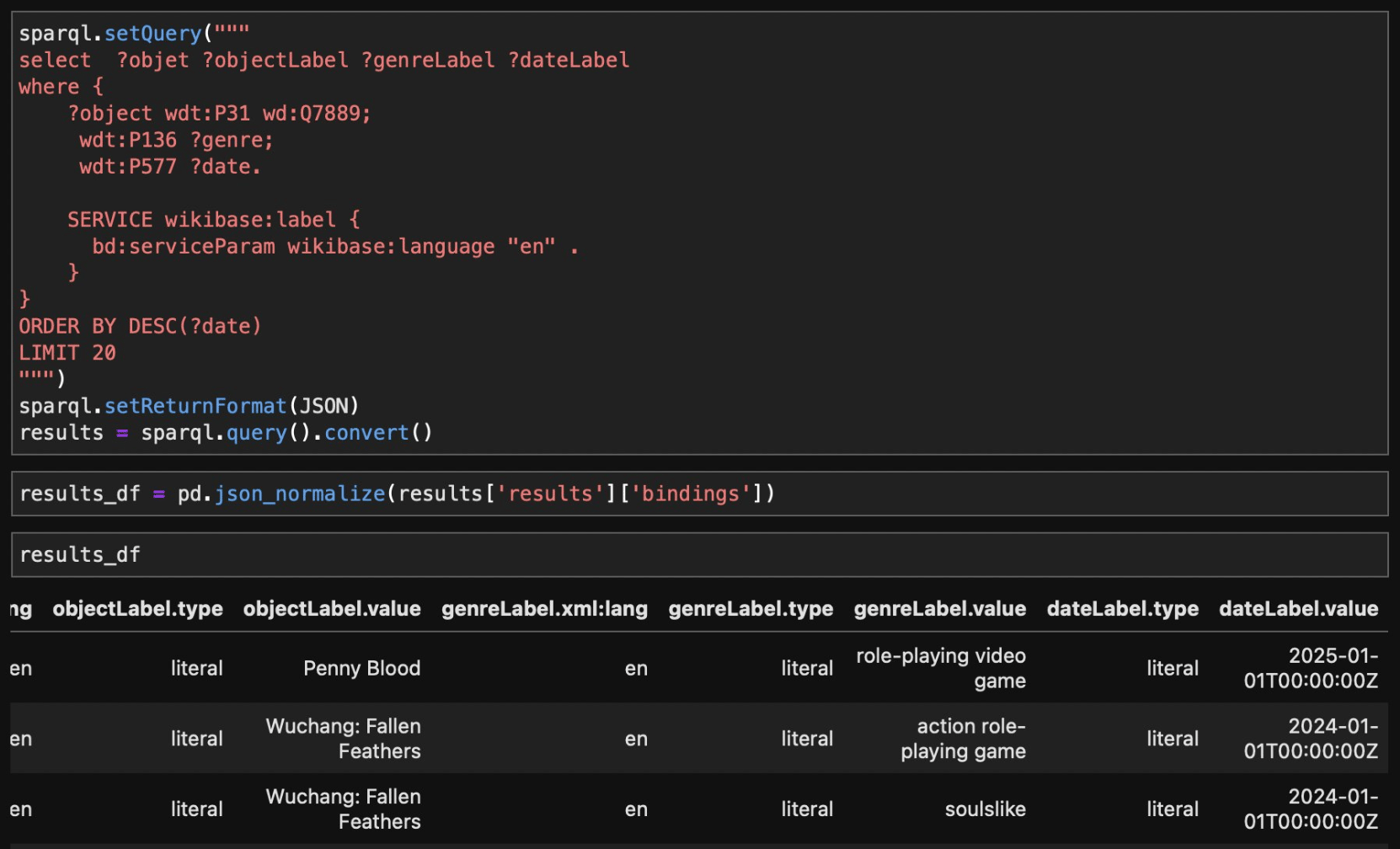Click the soulslike genre cell
This screenshot has width=1400, height=849.
tap(985, 809)
